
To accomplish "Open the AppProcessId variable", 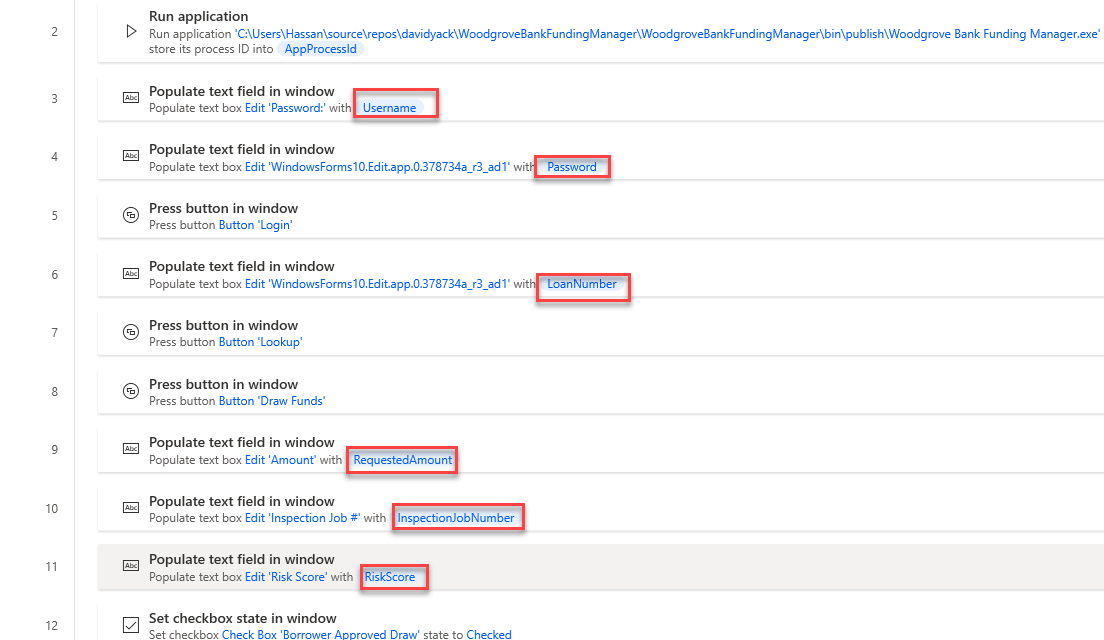I will point(320,47).
